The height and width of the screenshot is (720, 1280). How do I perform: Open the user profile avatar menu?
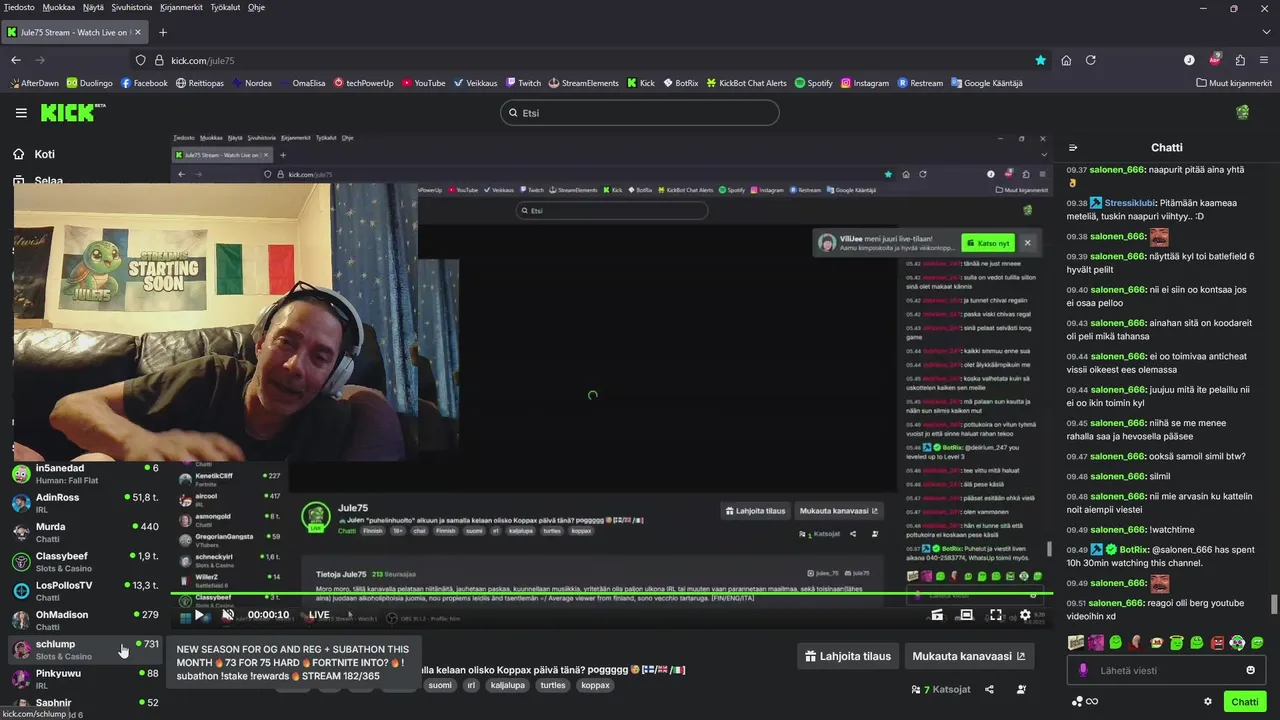[1242, 113]
